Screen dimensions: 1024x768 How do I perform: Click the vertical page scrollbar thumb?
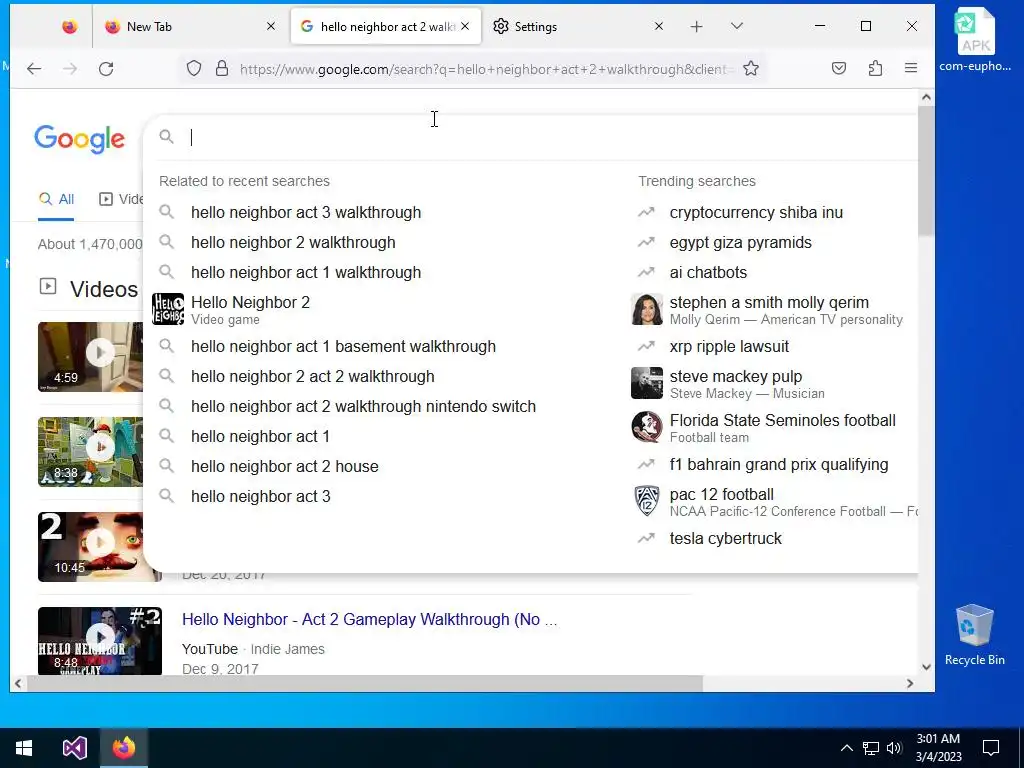925,170
